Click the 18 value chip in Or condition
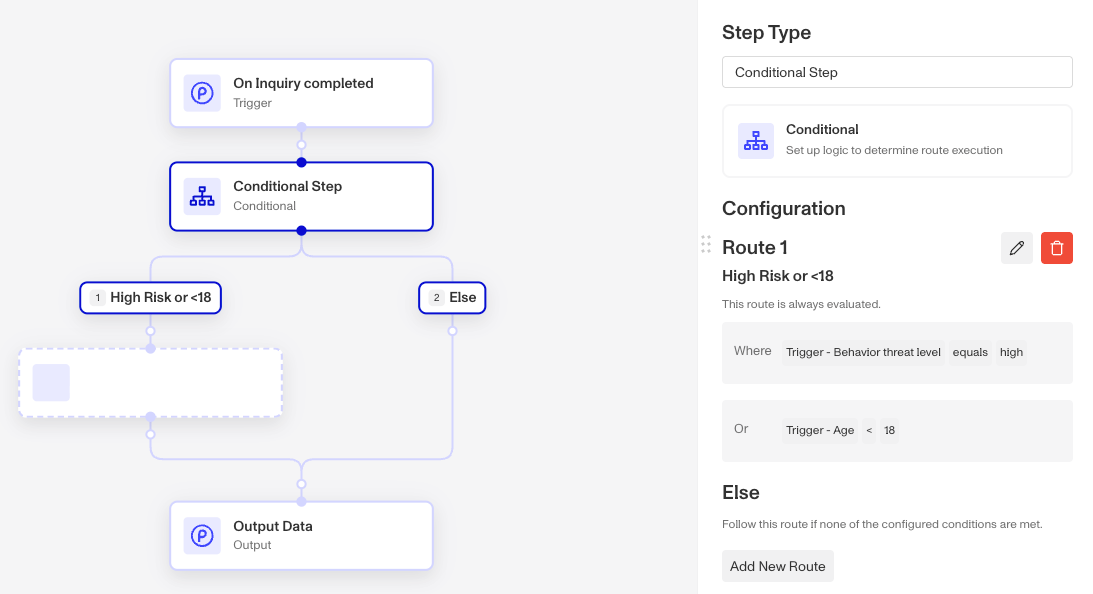 (x=889, y=430)
